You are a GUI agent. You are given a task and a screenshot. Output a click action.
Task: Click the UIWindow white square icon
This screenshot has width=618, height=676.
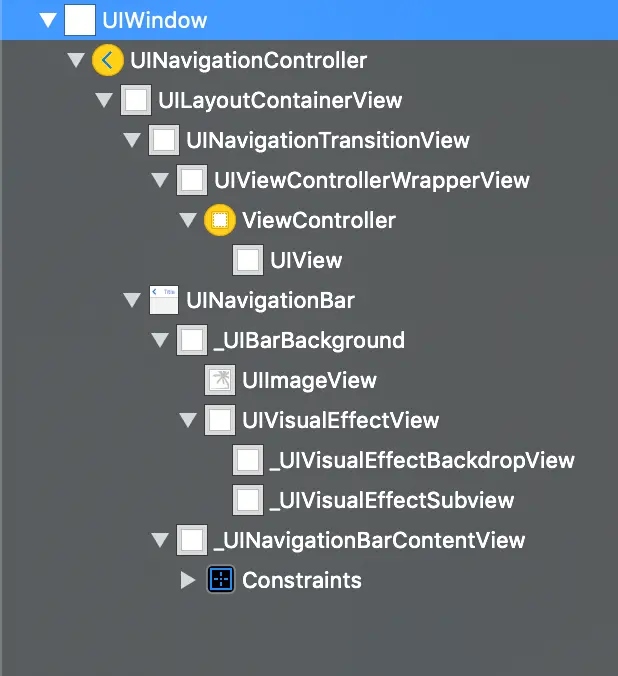coord(80,20)
